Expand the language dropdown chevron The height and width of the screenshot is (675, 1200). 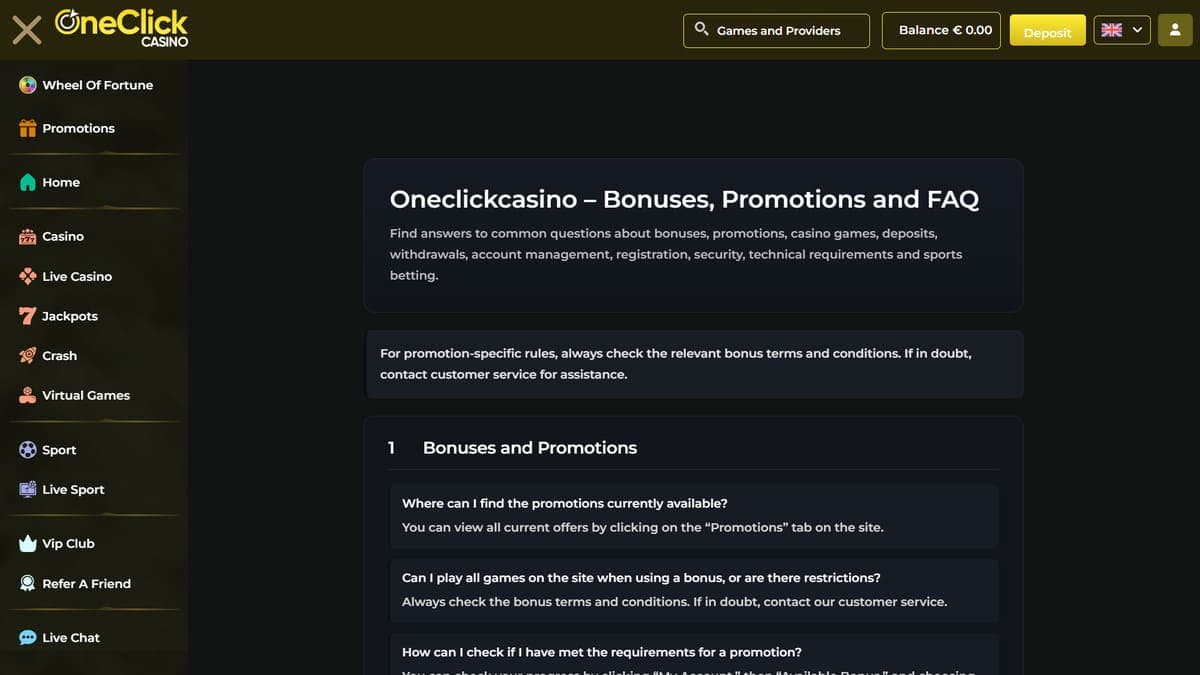pos(1137,30)
